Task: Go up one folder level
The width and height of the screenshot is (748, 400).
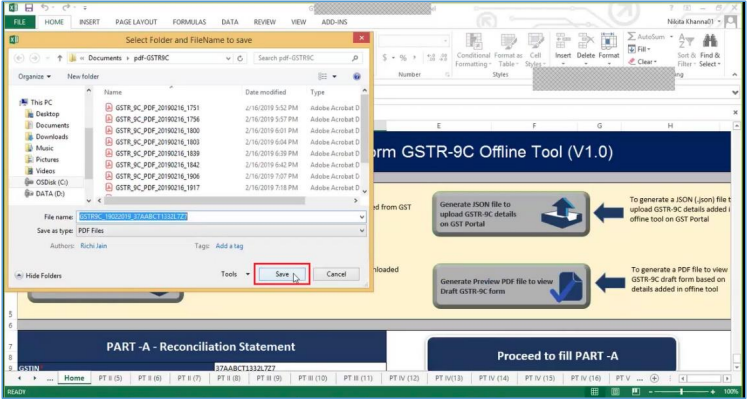Action: tap(60, 58)
